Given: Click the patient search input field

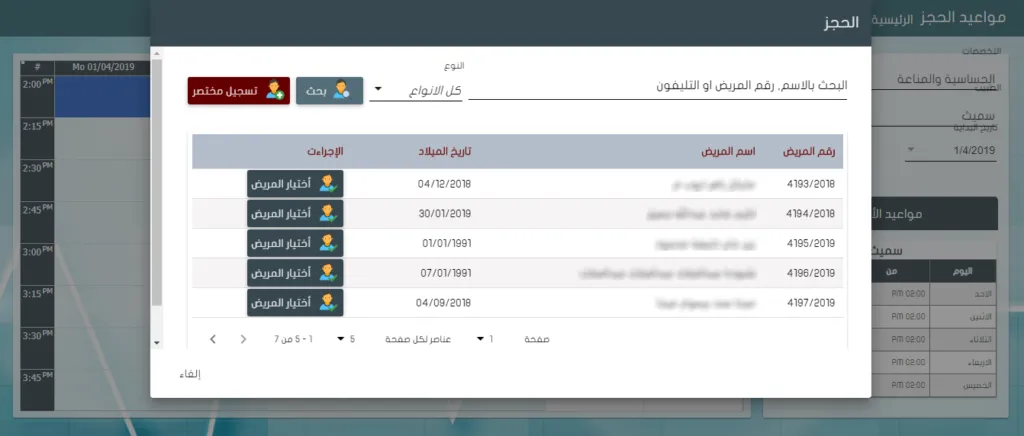Looking at the screenshot, I should pyautogui.click(x=658, y=88).
